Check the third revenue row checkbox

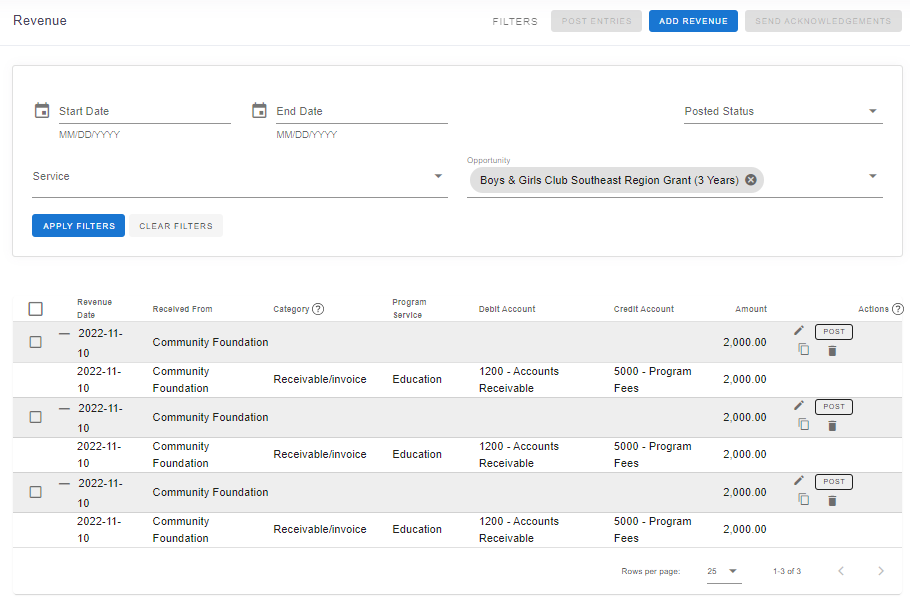tap(35, 492)
